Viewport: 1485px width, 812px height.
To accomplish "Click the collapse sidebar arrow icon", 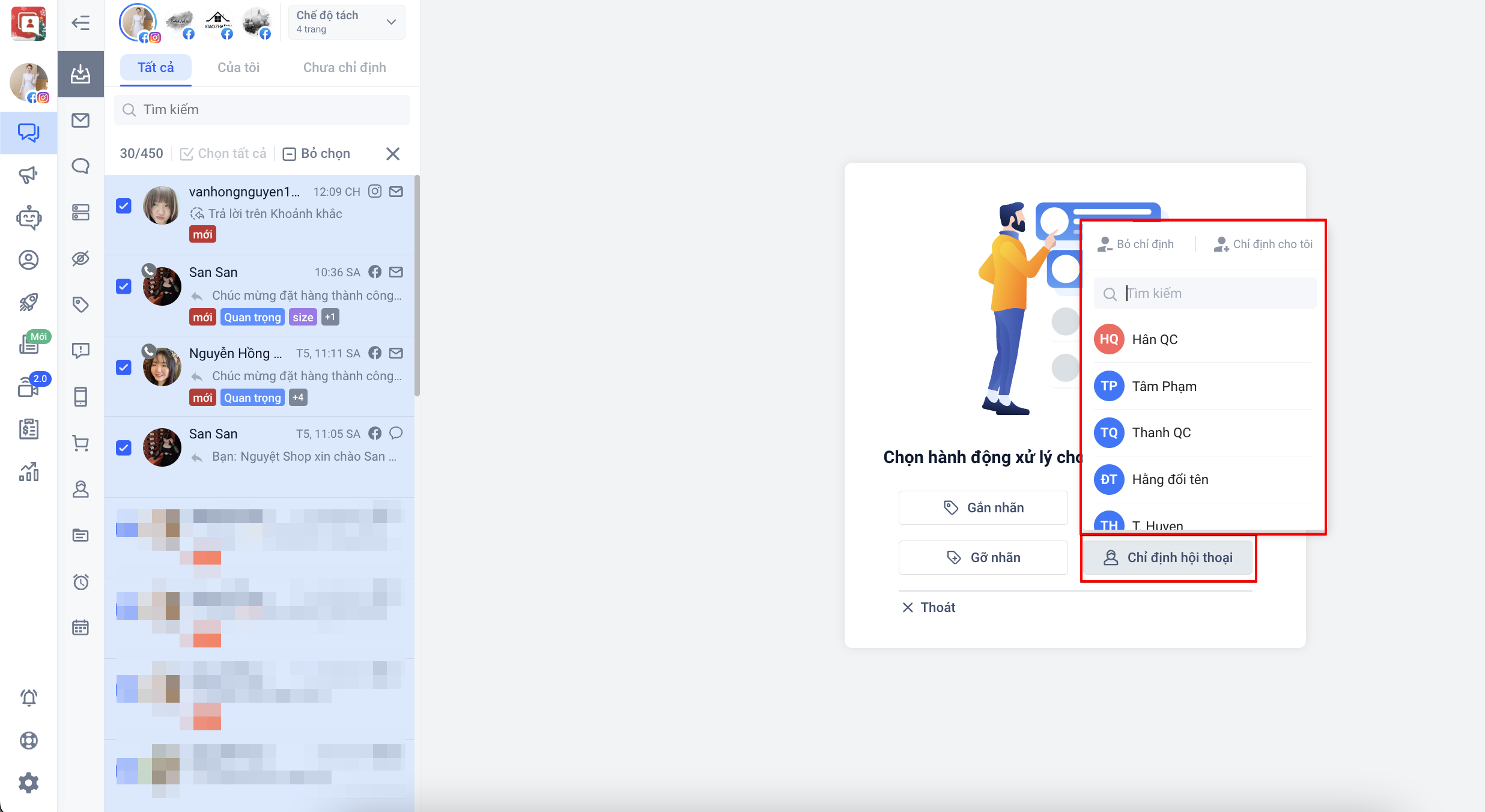I will point(80,23).
